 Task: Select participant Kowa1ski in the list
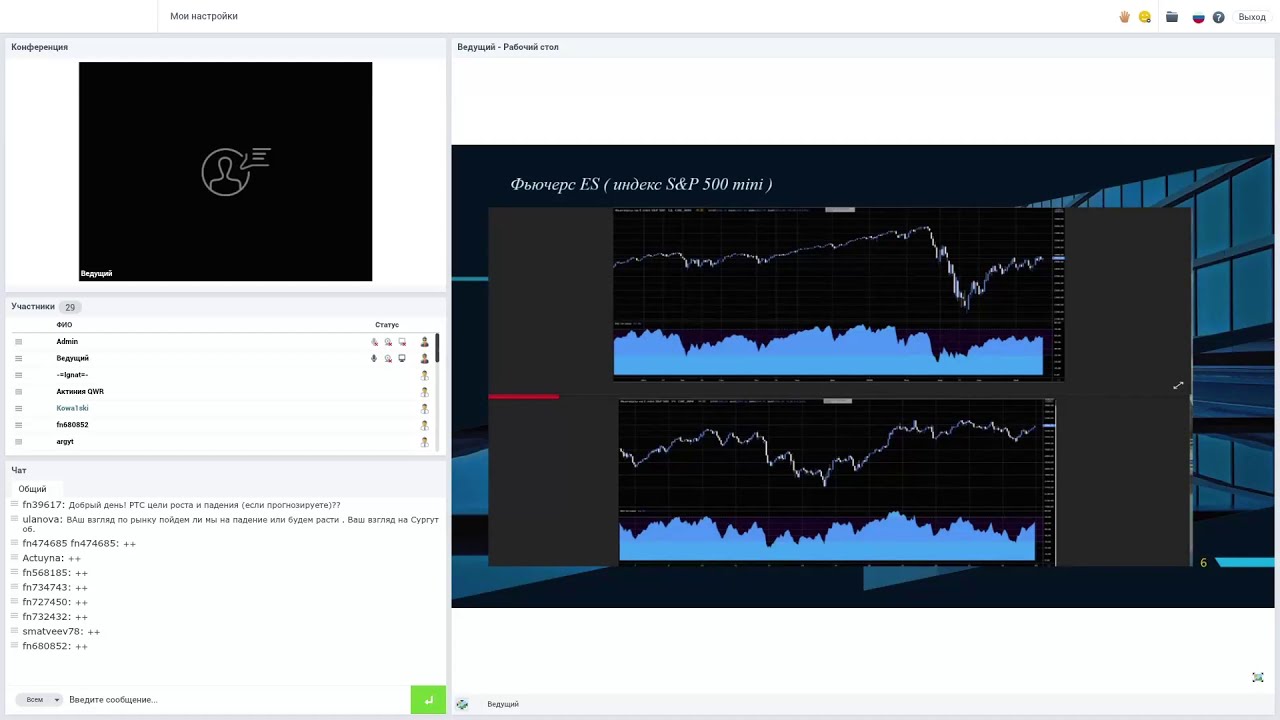click(72, 408)
